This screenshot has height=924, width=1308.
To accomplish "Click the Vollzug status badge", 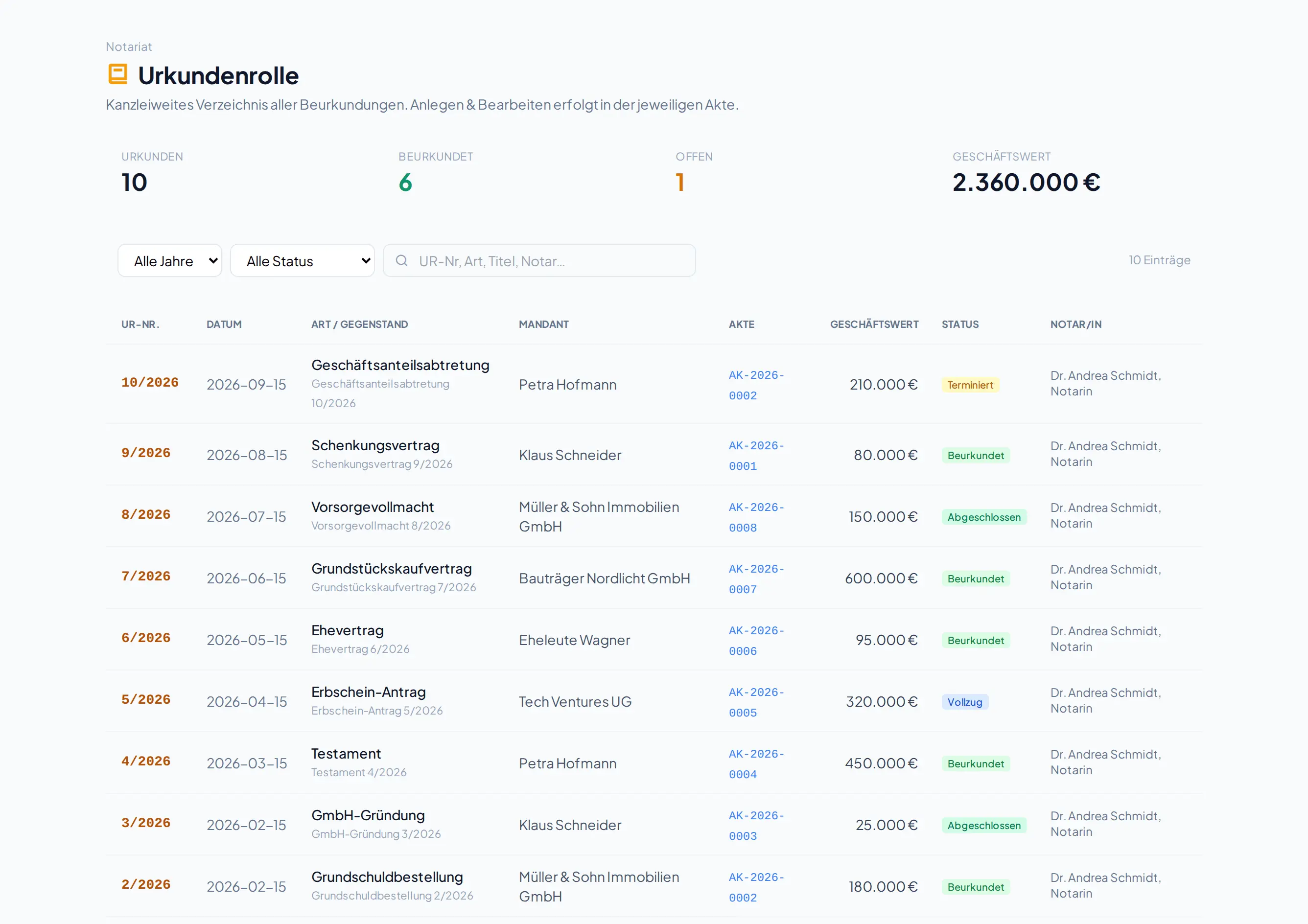I will pyautogui.click(x=965, y=702).
